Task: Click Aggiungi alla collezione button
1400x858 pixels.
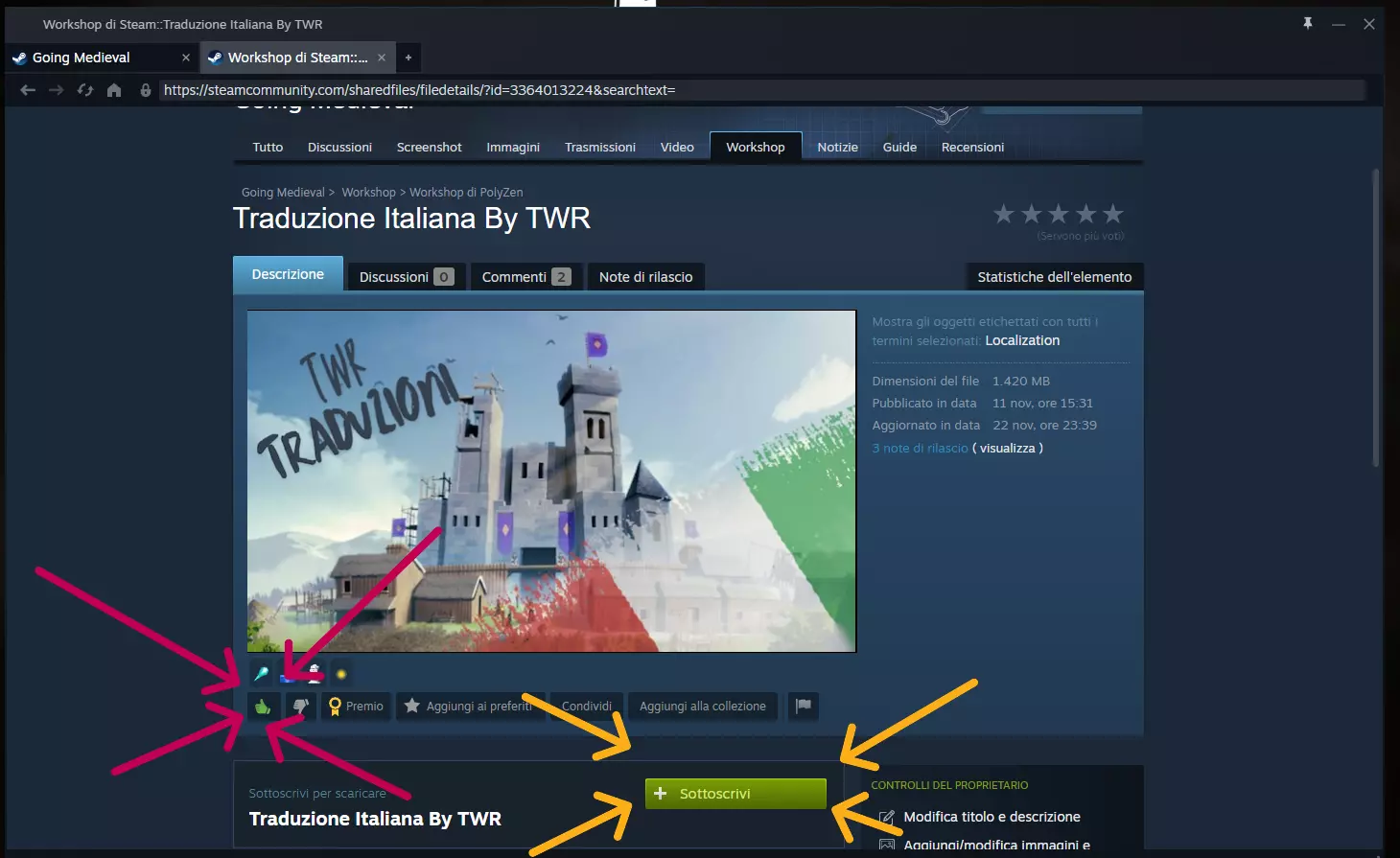Action: [x=703, y=707]
